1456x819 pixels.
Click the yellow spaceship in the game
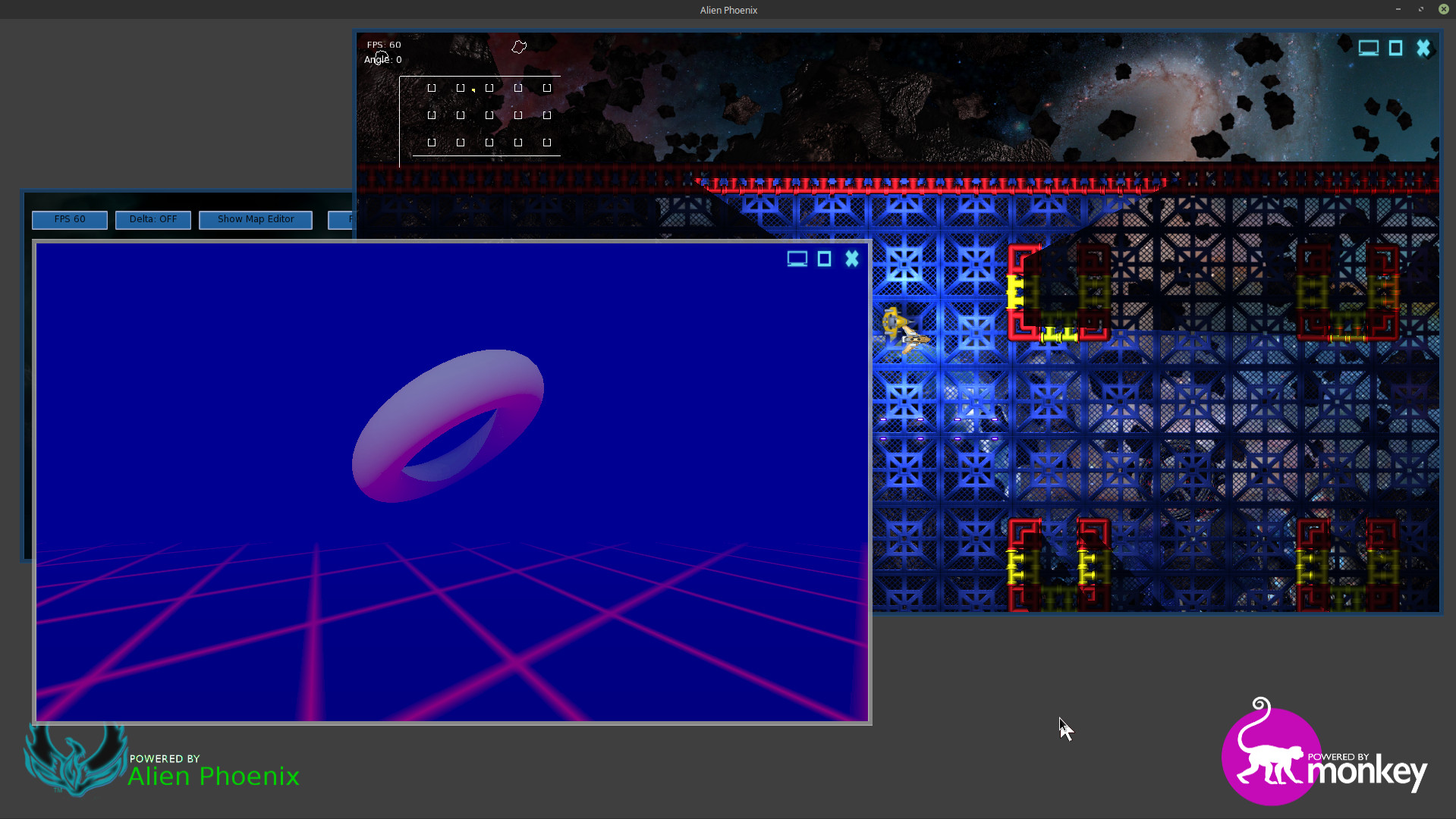click(x=905, y=331)
